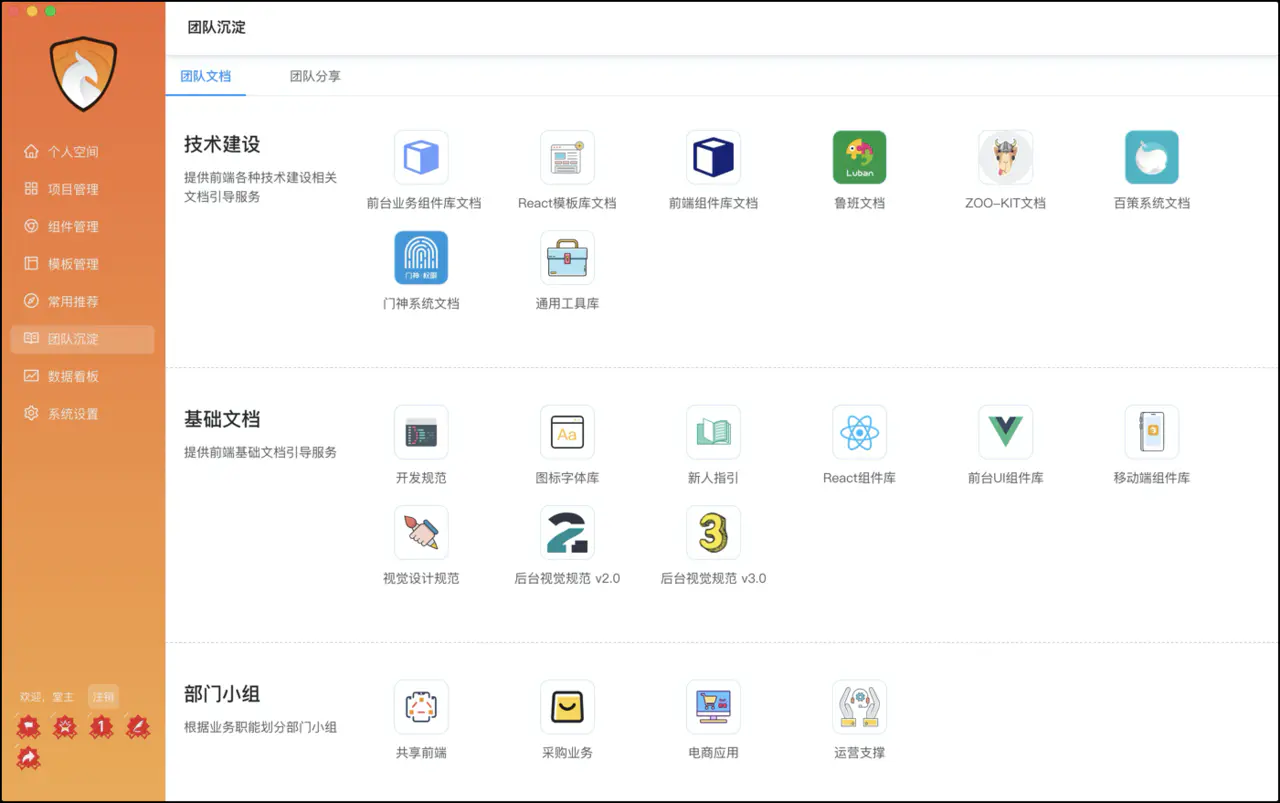Open the 前台业务组件库文档 cube icon
This screenshot has height=803, width=1280.
pos(421,157)
